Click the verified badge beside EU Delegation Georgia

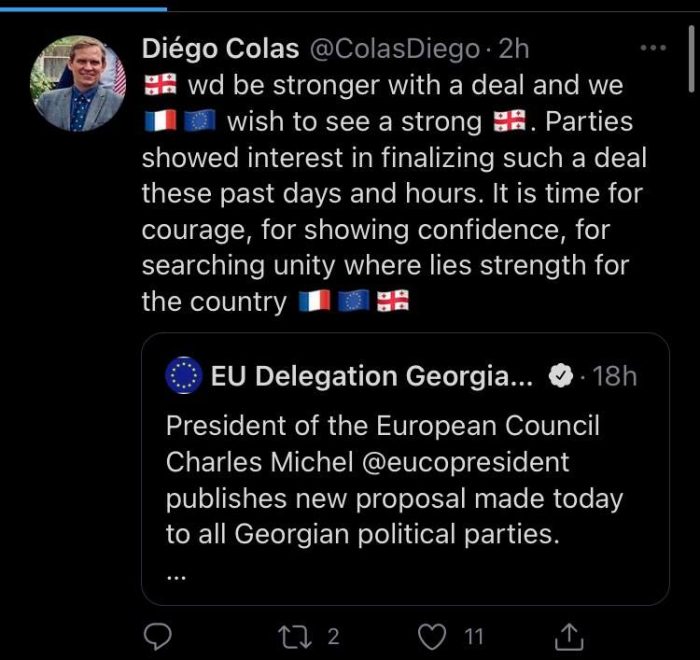tap(562, 376)
